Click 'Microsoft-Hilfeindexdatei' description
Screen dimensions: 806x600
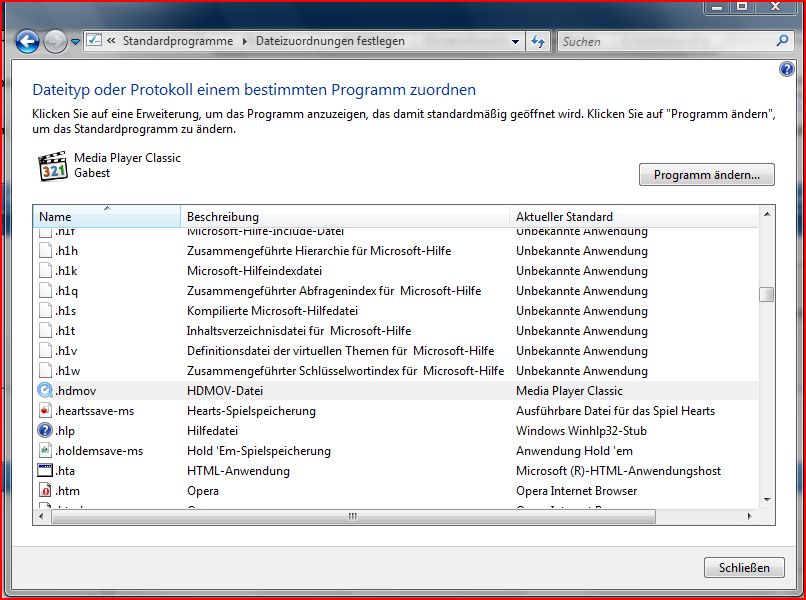pos(254,270)
